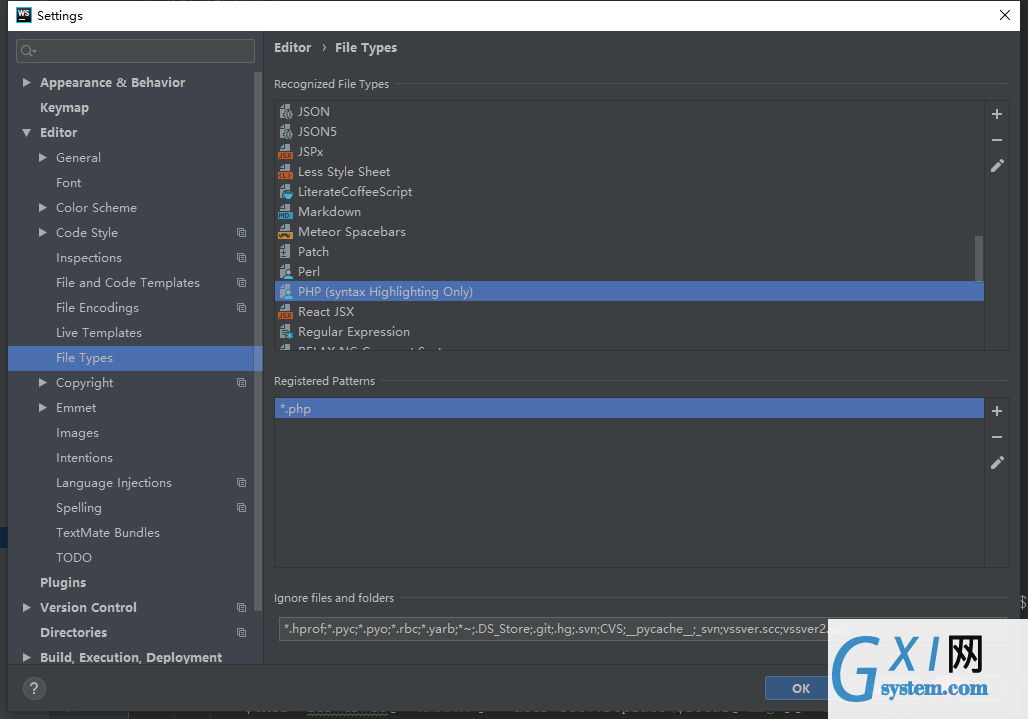
Task: Expand the Code Style subsection
Action: tap(43, 233)
